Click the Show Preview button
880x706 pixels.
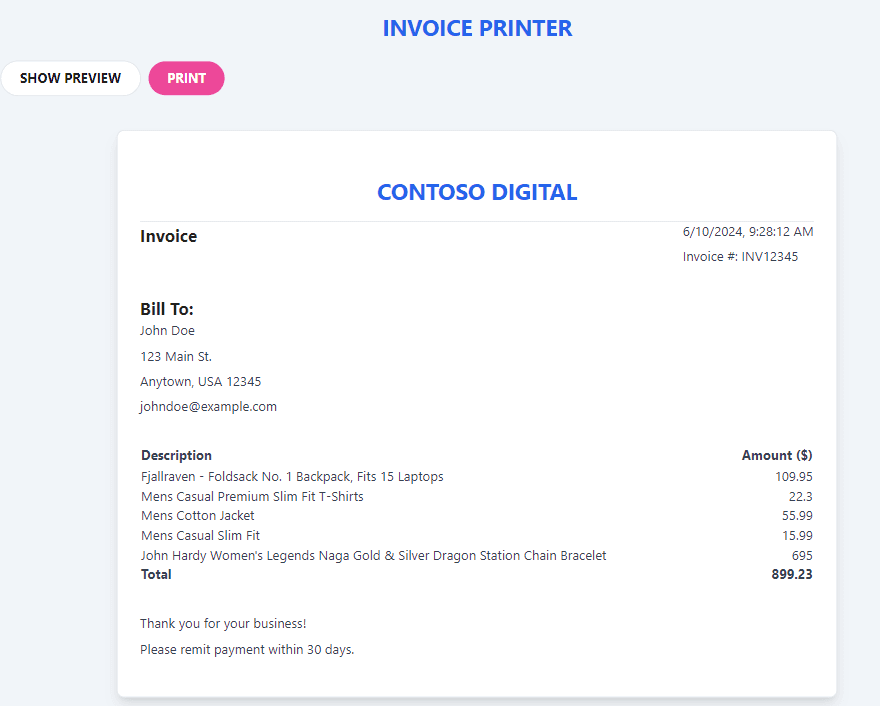pos(70,78)
